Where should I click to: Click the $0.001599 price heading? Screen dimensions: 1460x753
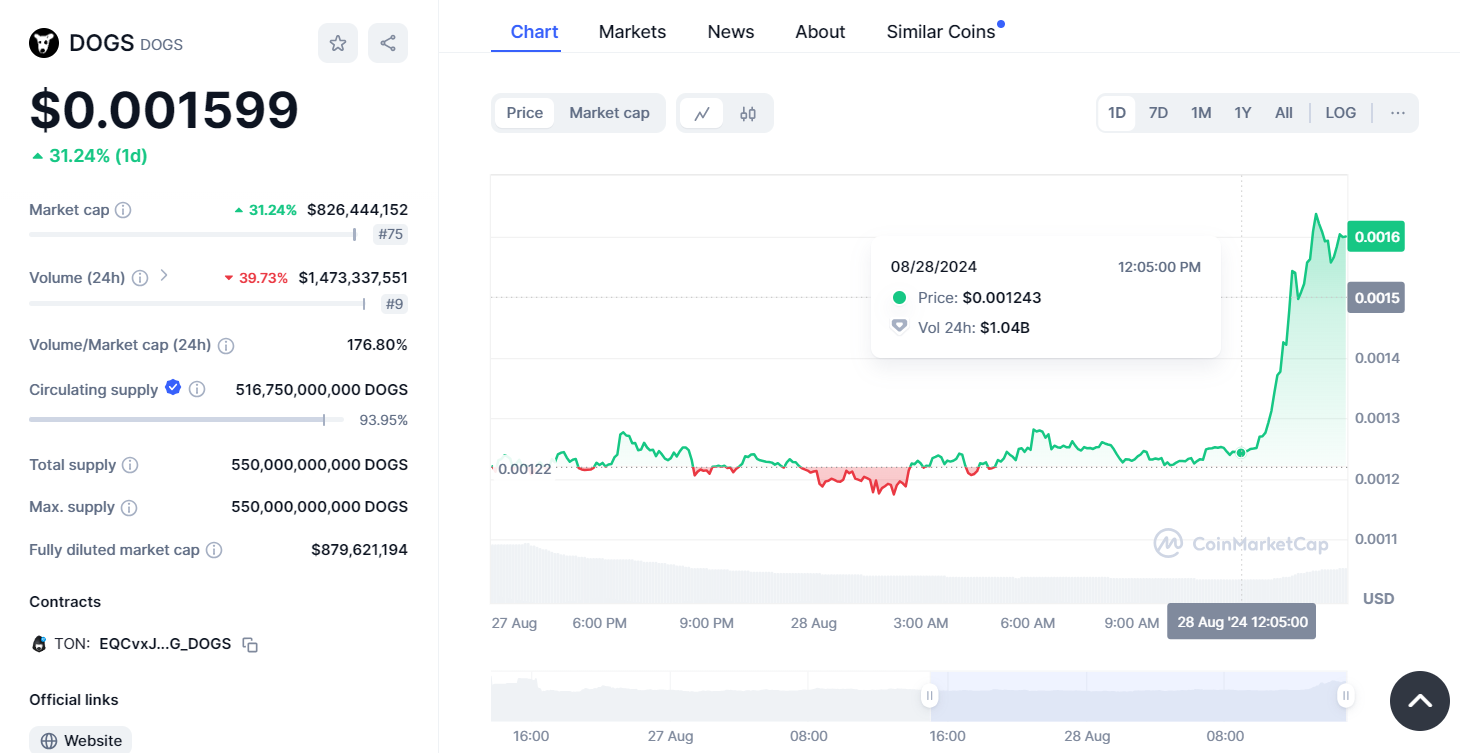pos(164,110)
